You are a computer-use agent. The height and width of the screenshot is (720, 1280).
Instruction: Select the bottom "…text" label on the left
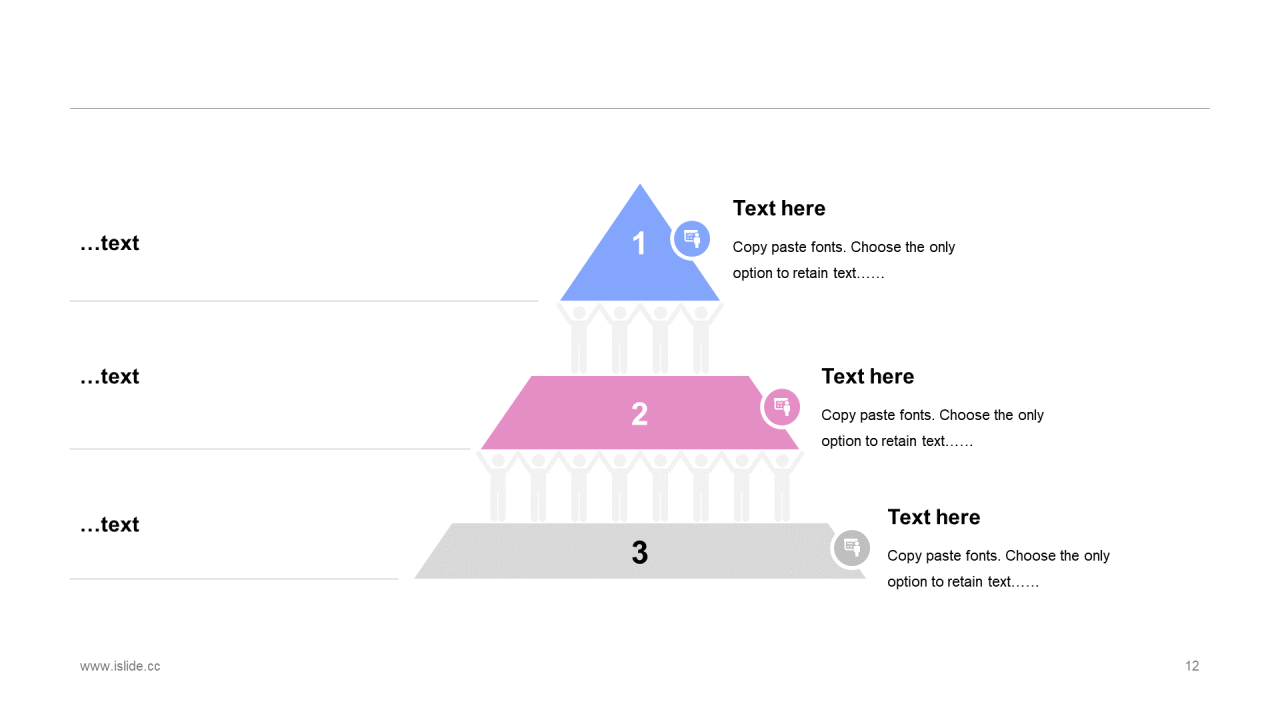click(110, 524)
